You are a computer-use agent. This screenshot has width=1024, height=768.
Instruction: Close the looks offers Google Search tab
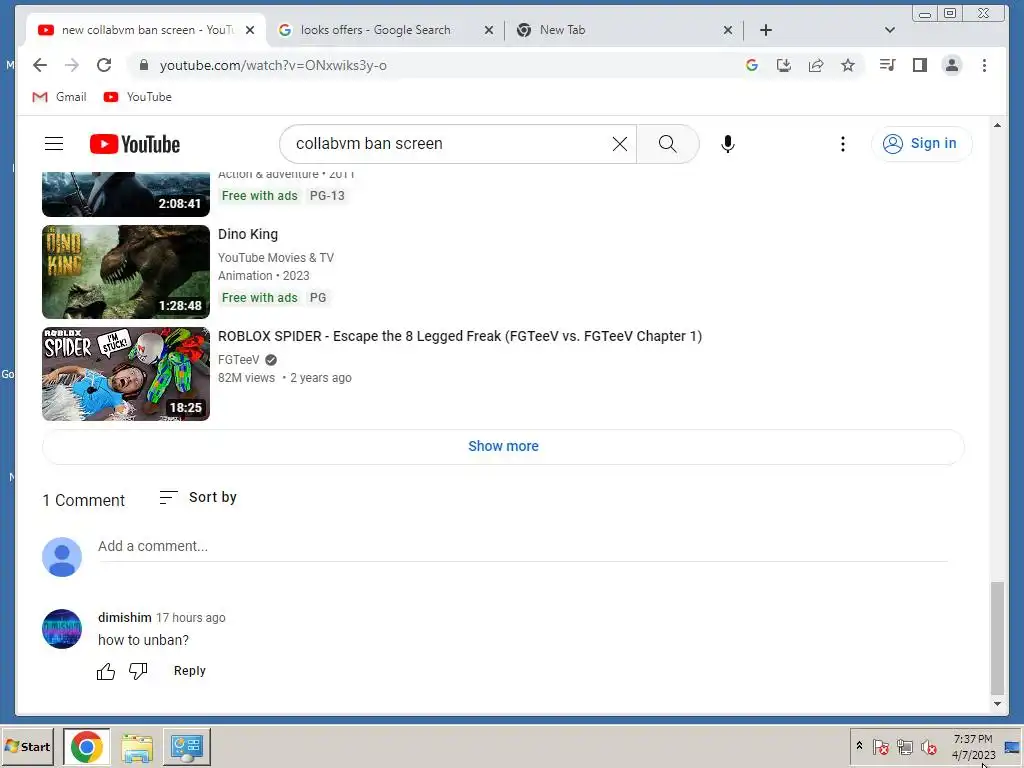click(x=488, y=30)
